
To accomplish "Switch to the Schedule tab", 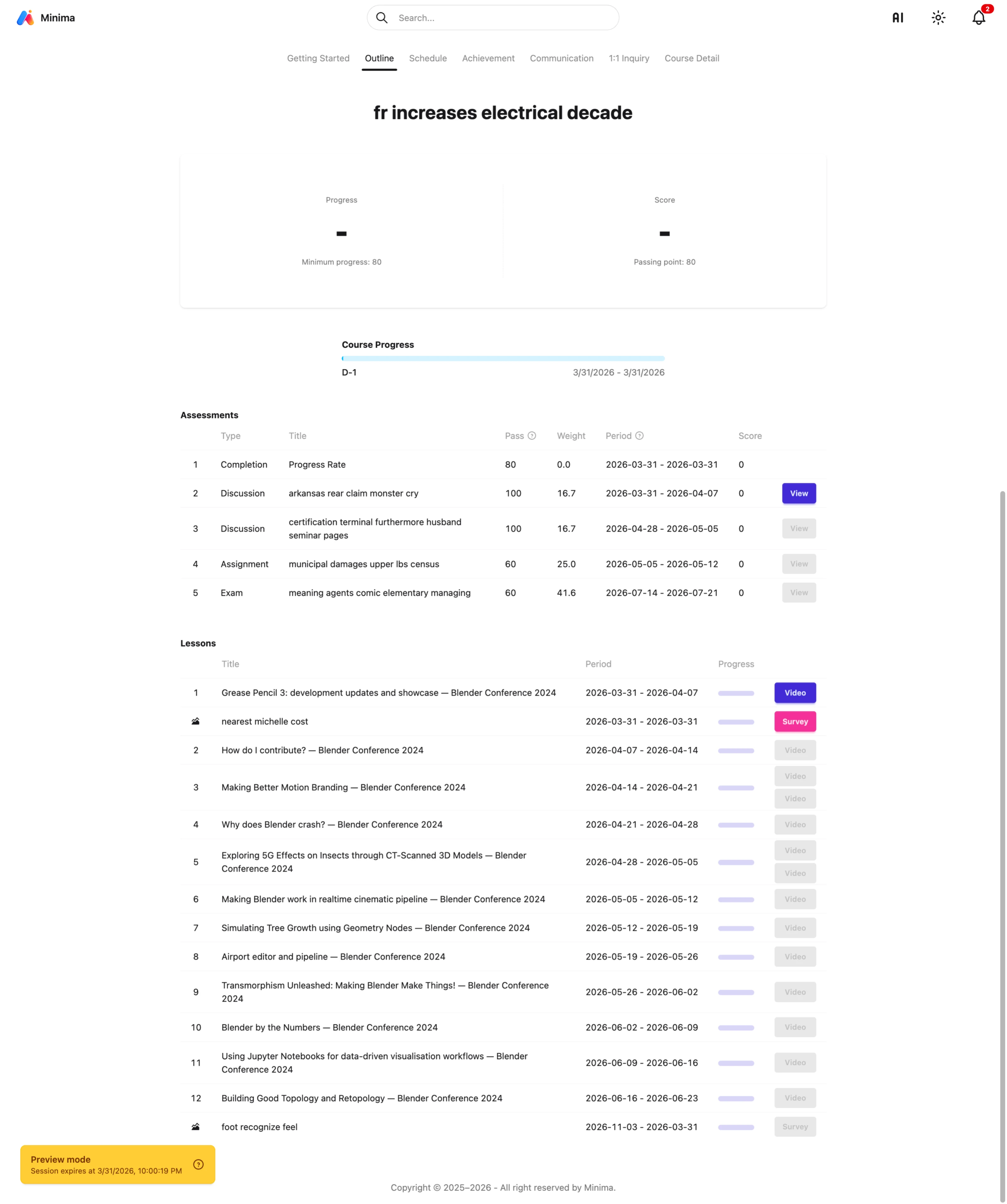I will (x=427, y=58).
